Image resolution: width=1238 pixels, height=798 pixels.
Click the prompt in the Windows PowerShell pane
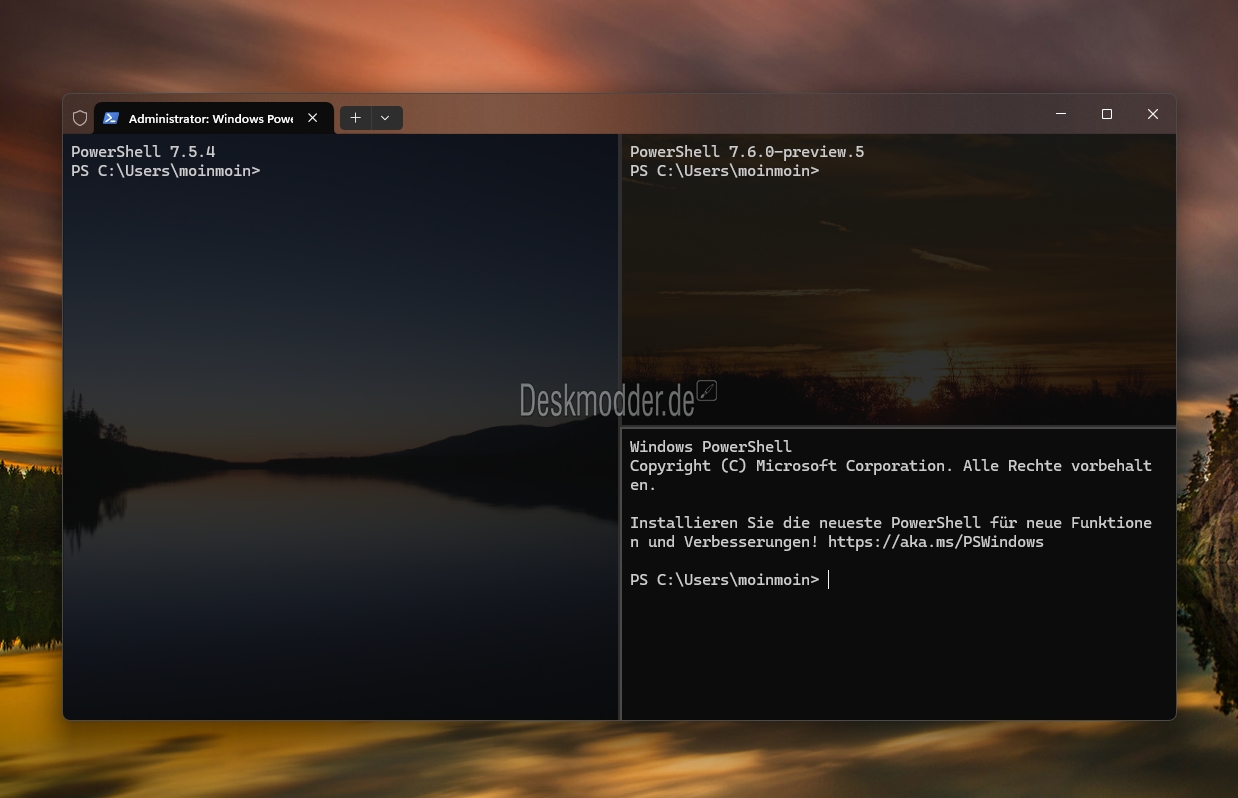[x=724, y=580]
